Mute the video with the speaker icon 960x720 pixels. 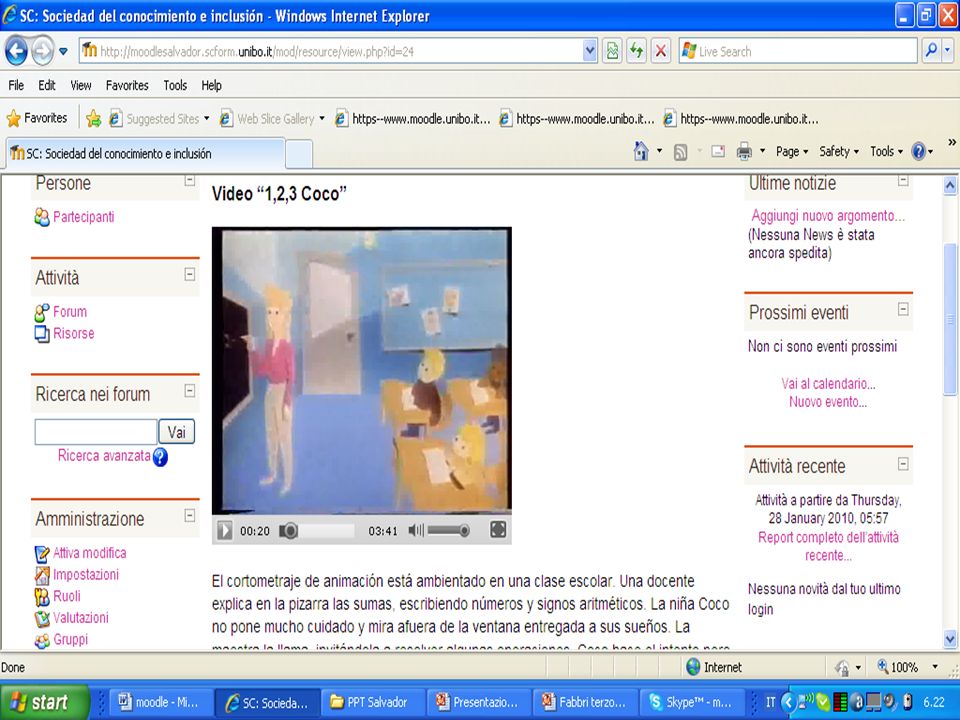pos(416,530)
